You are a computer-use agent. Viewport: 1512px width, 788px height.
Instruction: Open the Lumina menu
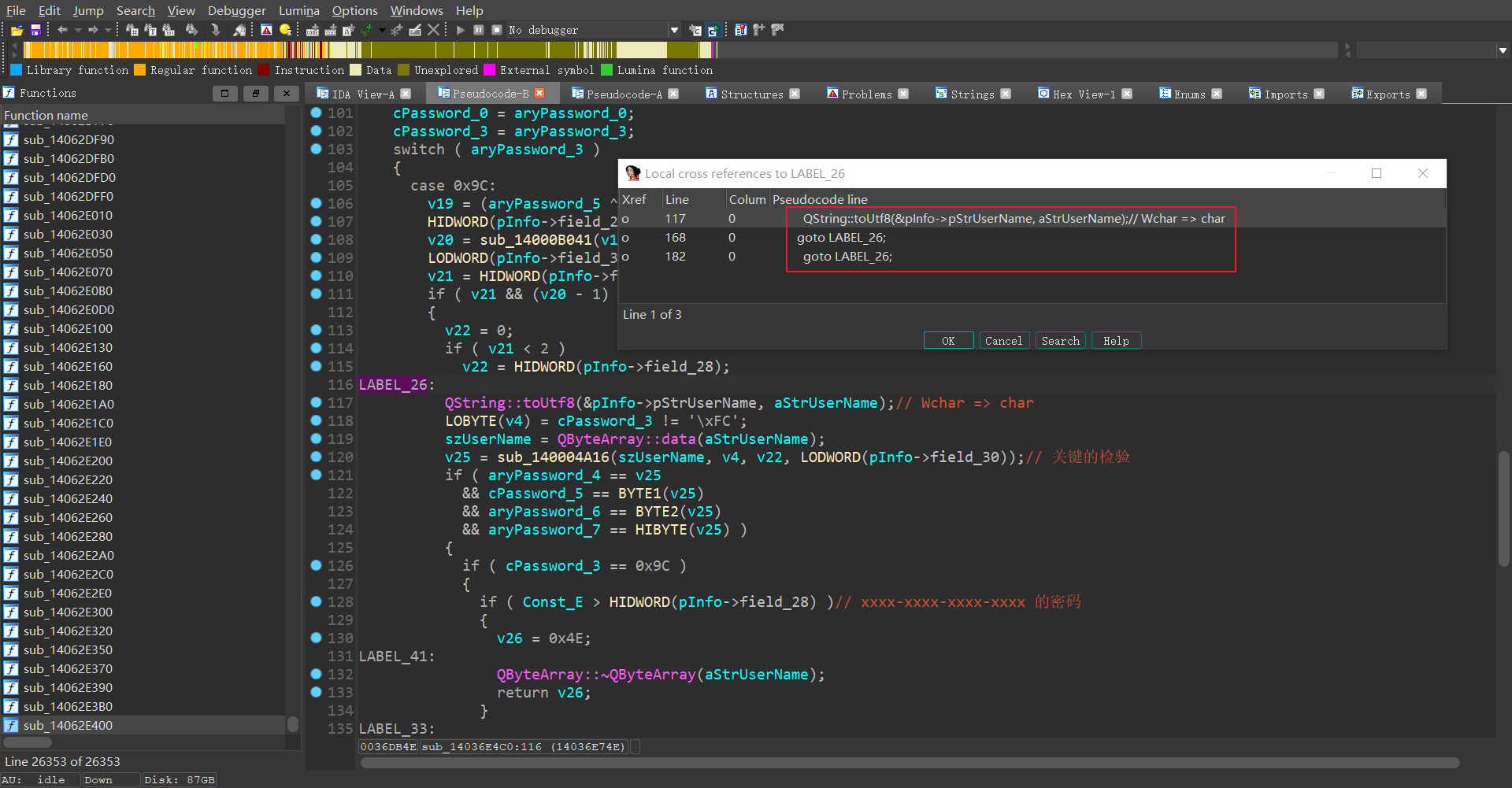click(298, 10)
